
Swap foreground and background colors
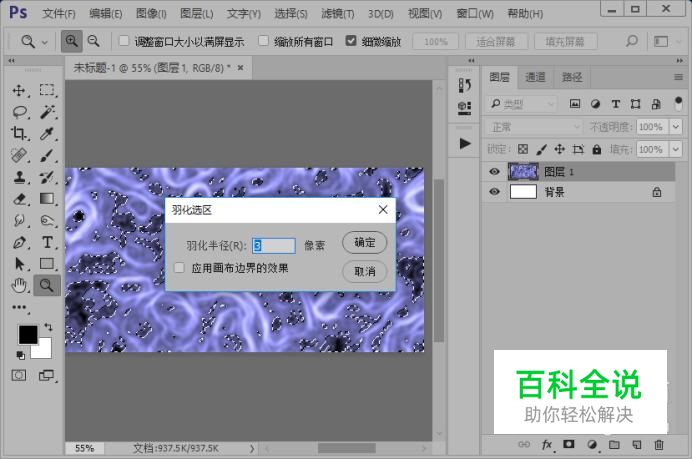click(x=48, y=327)
